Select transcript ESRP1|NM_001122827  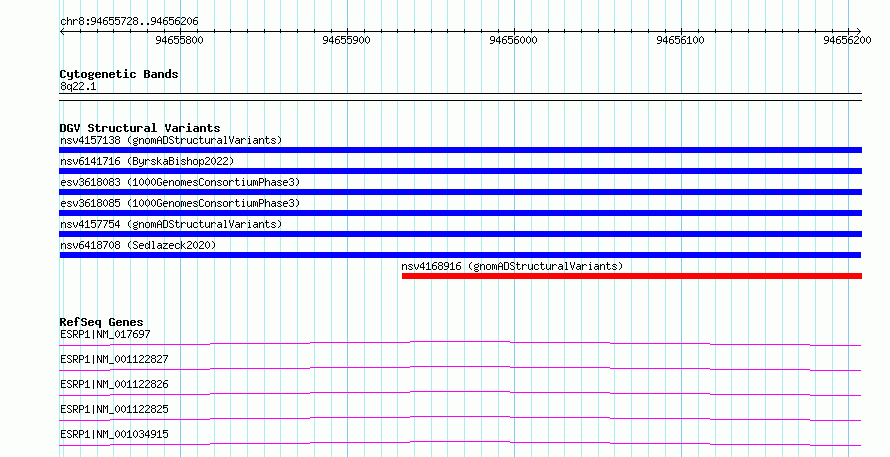point(114,359)
